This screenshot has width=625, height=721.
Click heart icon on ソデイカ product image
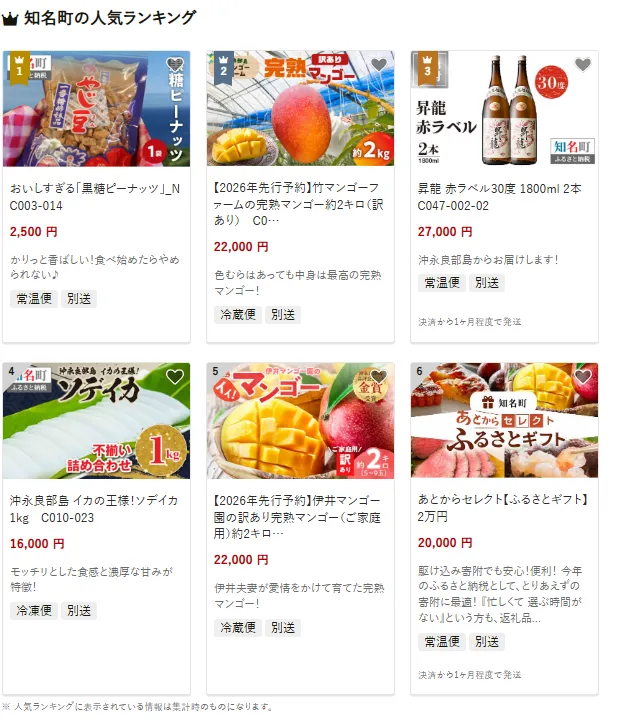coord(175,377)
